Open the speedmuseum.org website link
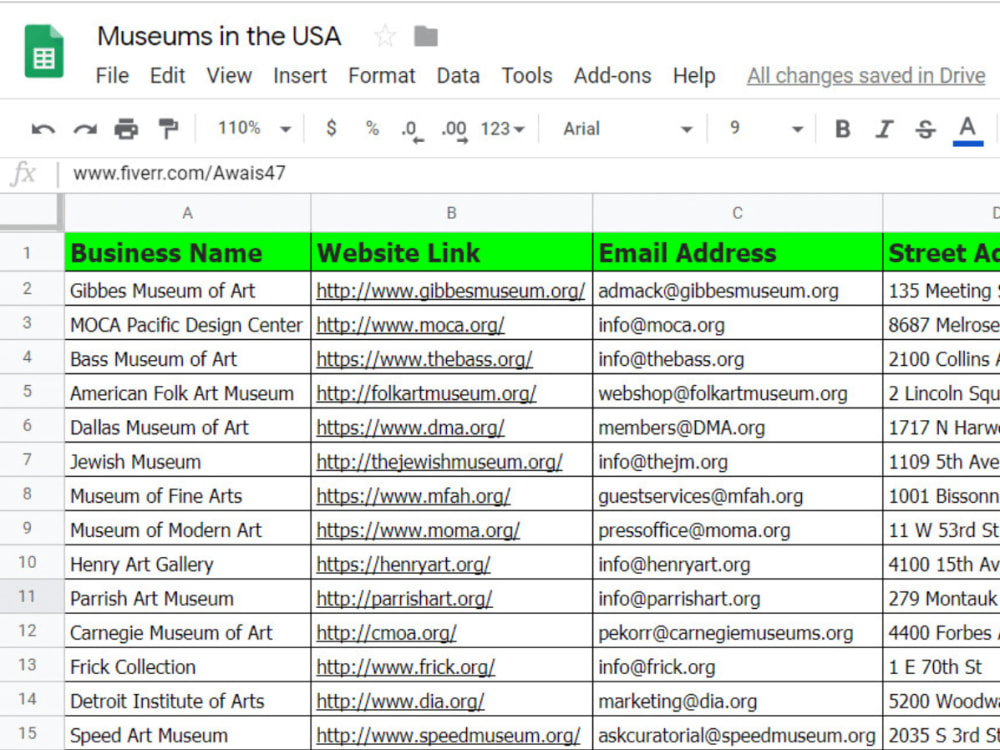1000x750 pixels. tap(448, 736)
